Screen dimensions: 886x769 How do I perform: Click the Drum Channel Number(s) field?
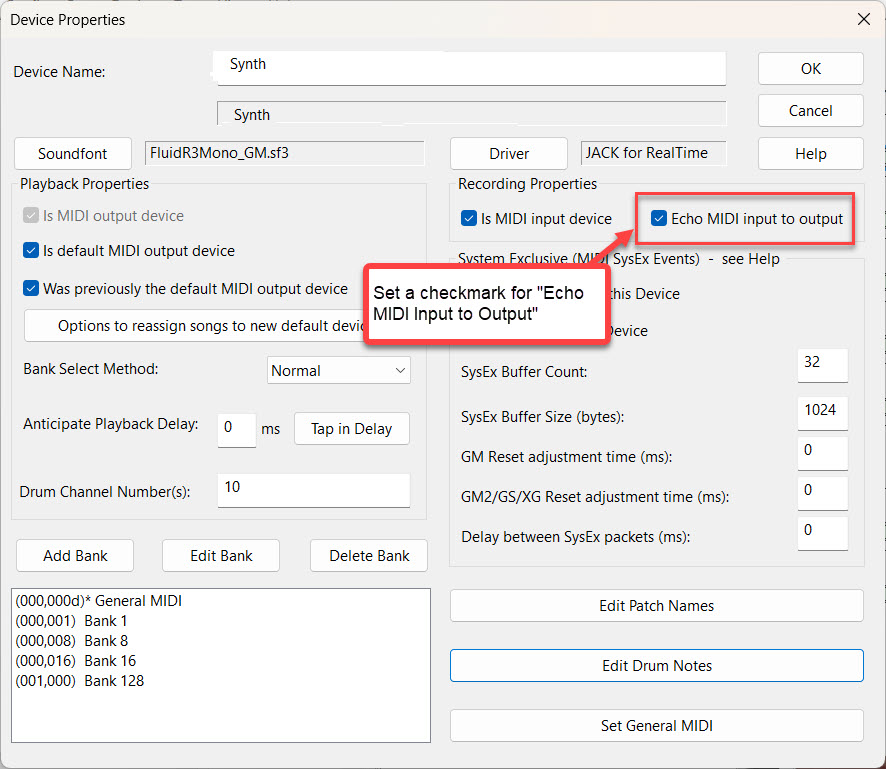tap(313, 490)
